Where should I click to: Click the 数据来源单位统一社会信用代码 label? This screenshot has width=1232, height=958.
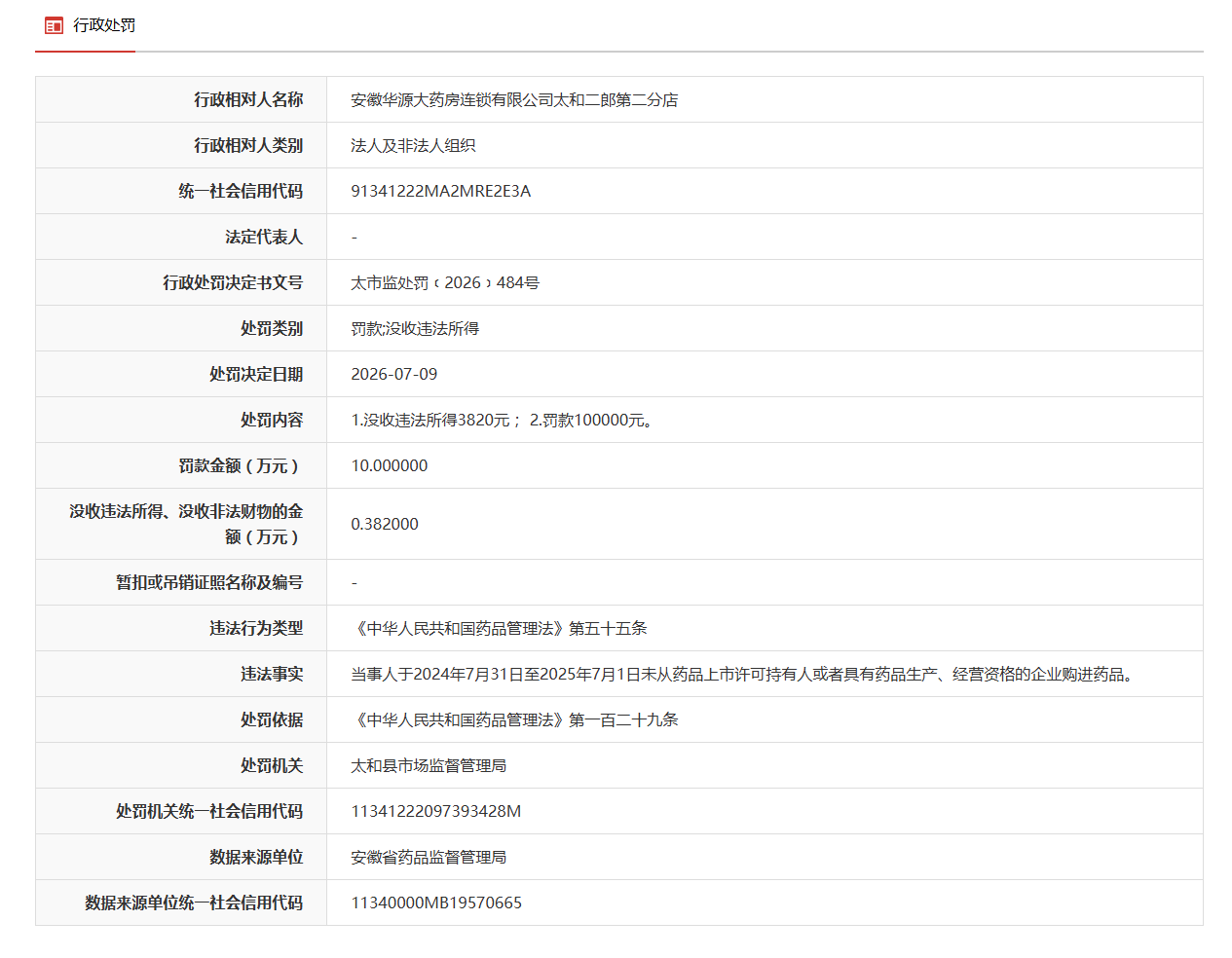pyautogui.click(x=194, y=903)
